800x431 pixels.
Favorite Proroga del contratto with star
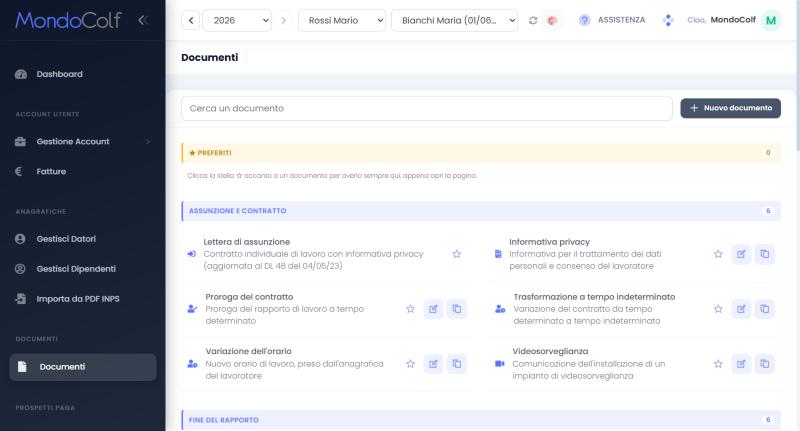coord(410,309)
